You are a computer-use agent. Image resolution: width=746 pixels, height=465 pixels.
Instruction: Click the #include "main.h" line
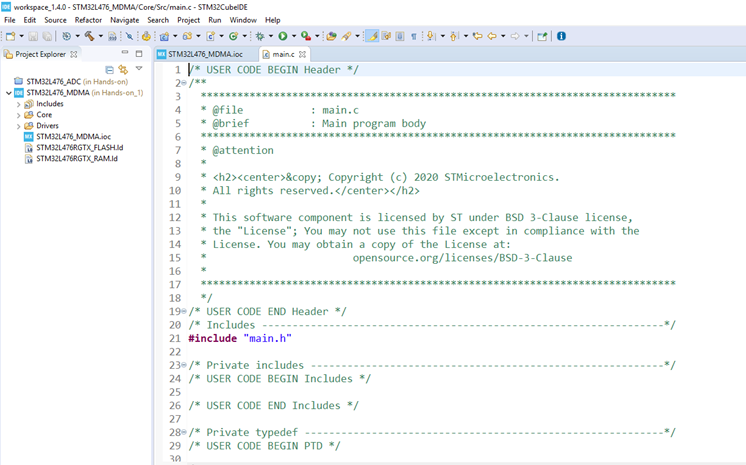240,338
